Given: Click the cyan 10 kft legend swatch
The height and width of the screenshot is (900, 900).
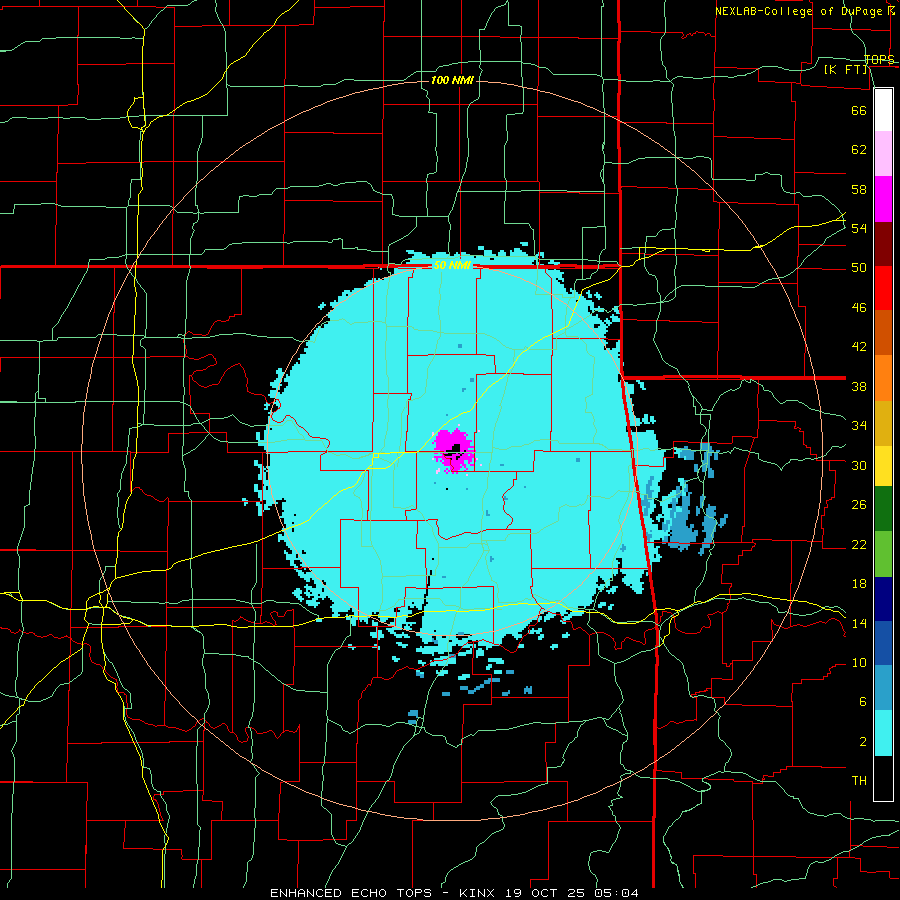Looking at the screenshot, I should tap(883, 734).
